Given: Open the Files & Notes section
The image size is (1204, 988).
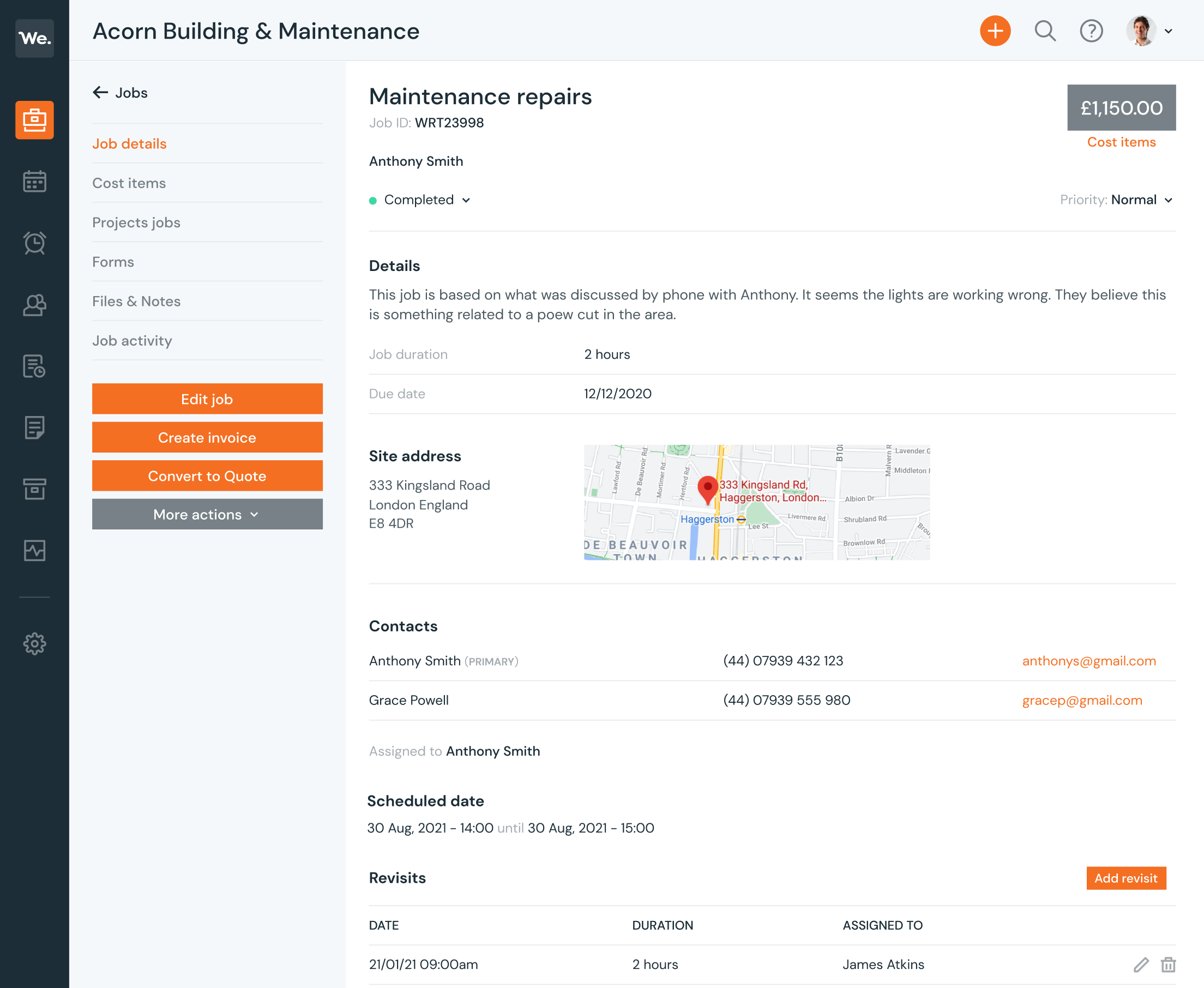Looking at the screenshot, I should (135, 300).
